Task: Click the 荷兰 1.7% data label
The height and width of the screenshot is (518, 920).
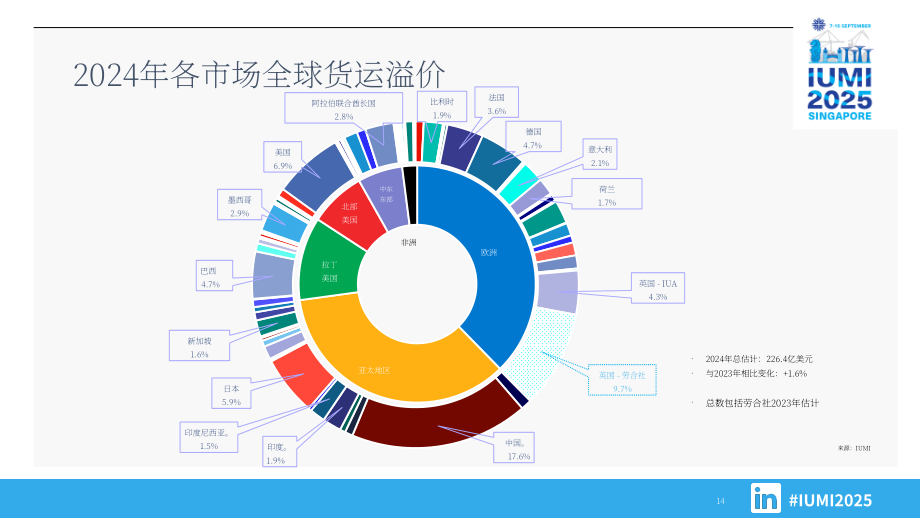Action: (607, 194)
